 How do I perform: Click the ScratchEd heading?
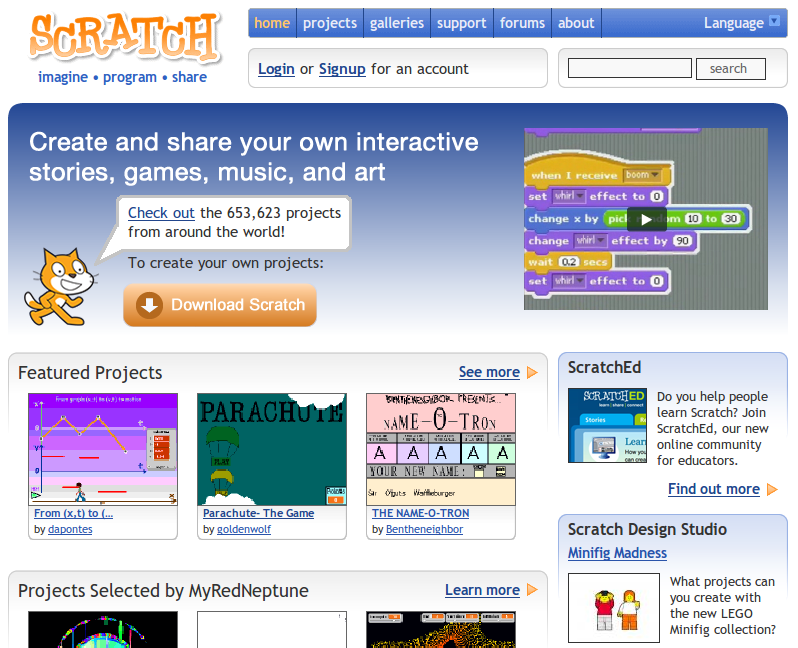(x=604, y=368)
